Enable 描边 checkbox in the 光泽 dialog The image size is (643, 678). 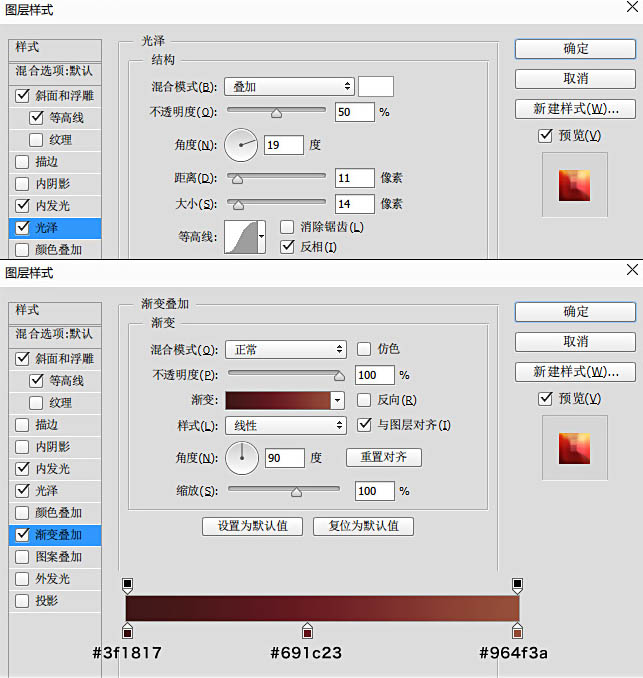[22, 162]
